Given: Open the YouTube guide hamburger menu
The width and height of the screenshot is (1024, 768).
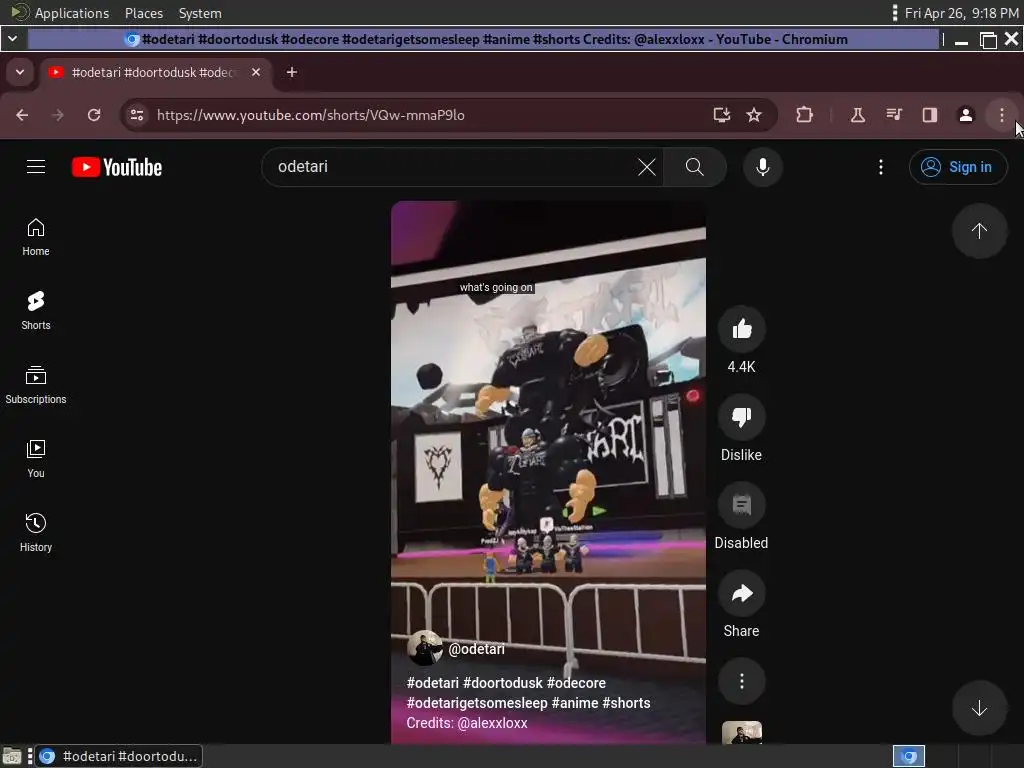Looking at the screenshot, I should point(36,167).
